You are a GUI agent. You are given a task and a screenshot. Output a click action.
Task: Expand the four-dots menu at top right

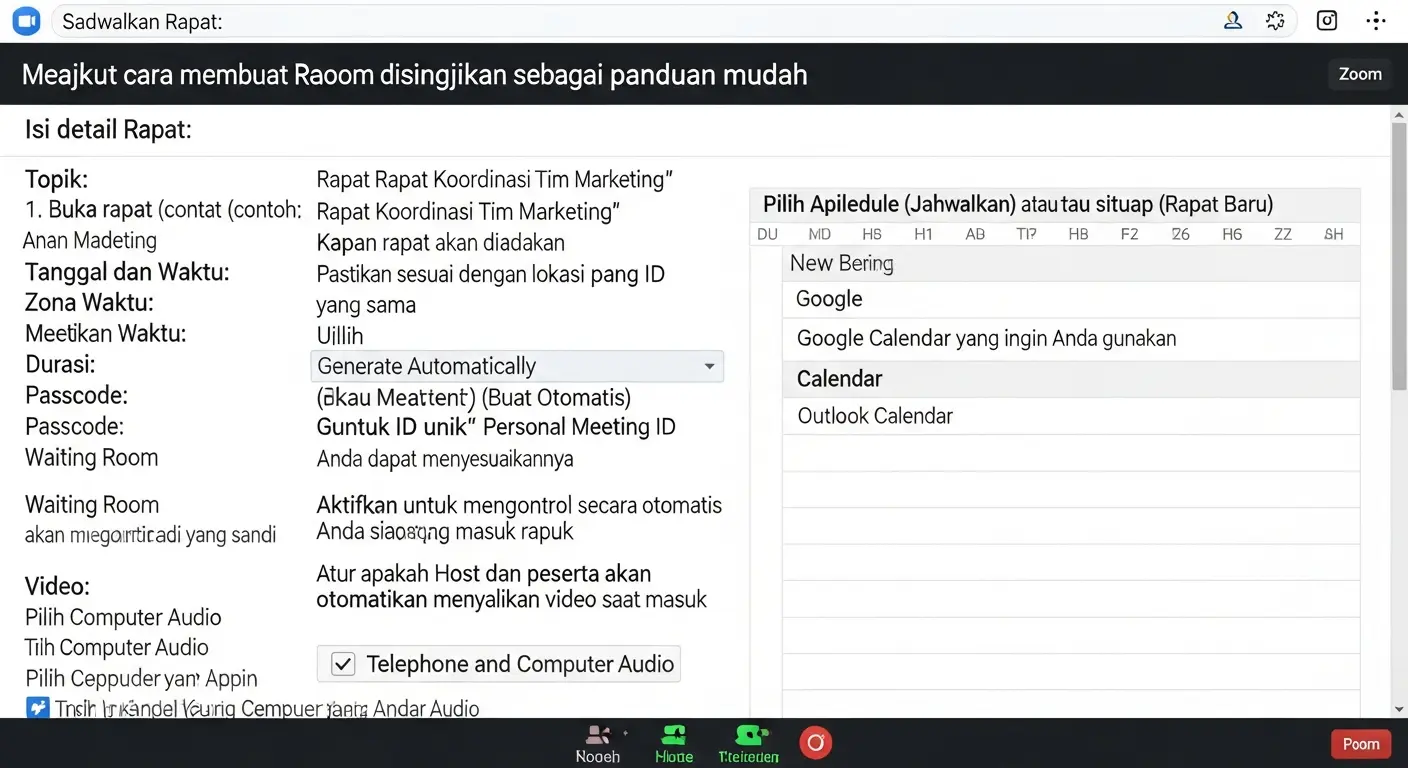click(1376, 20)
